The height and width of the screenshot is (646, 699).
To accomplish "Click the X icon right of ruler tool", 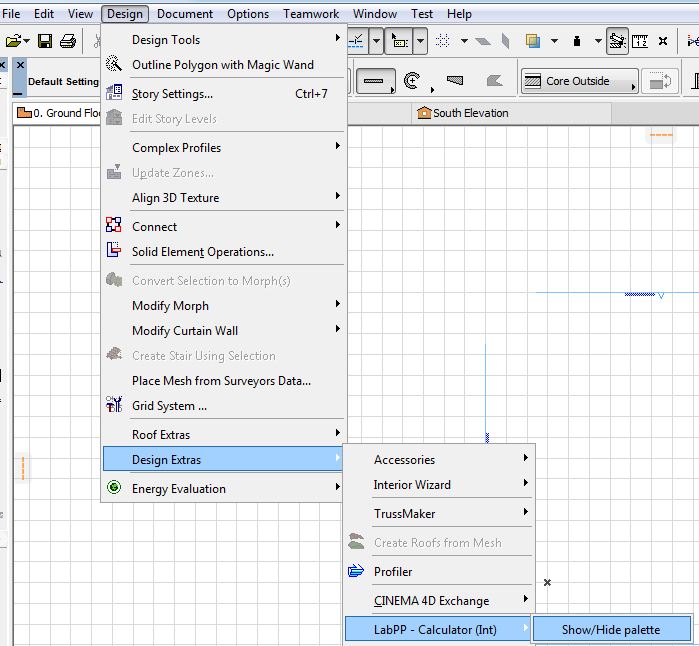I will [663, 41].
